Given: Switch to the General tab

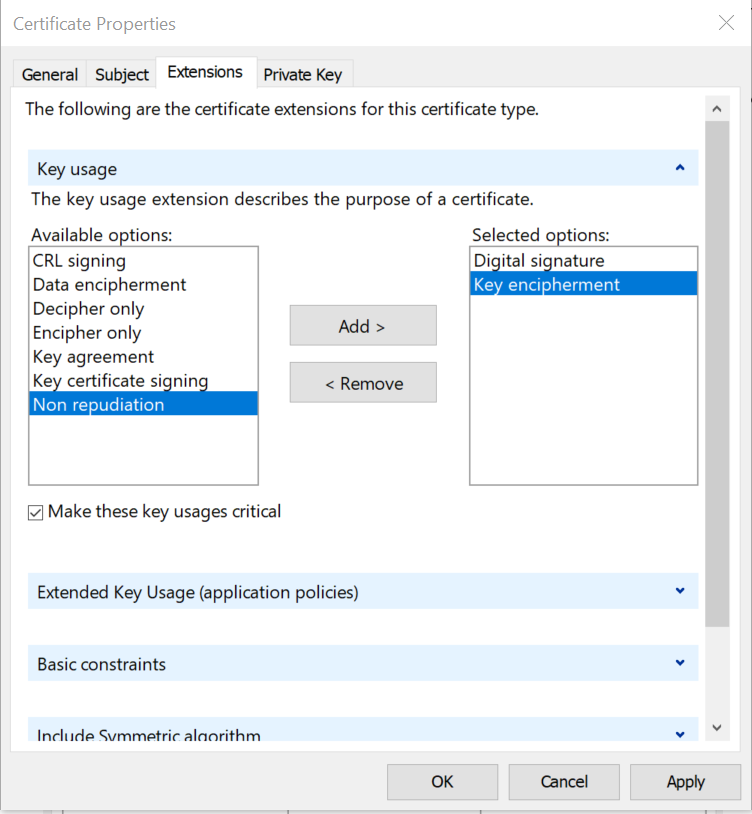Looking at the screenshot, I should (x=49, y=74).
